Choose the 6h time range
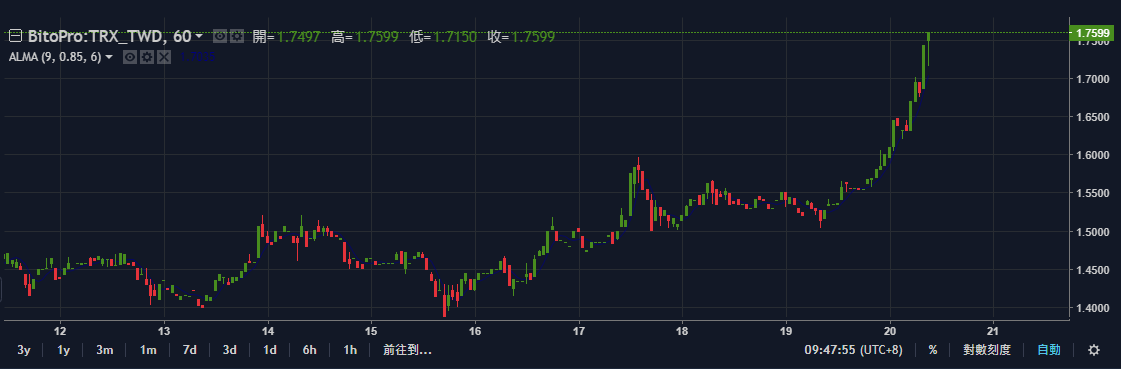The height and width of the screenshot is (369, 1121). pos(310,350)
